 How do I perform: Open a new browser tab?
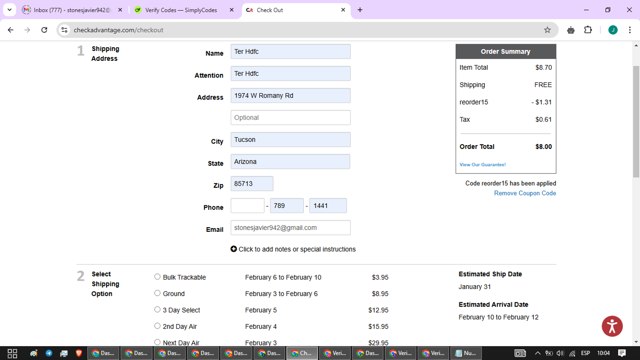point(360,10)
